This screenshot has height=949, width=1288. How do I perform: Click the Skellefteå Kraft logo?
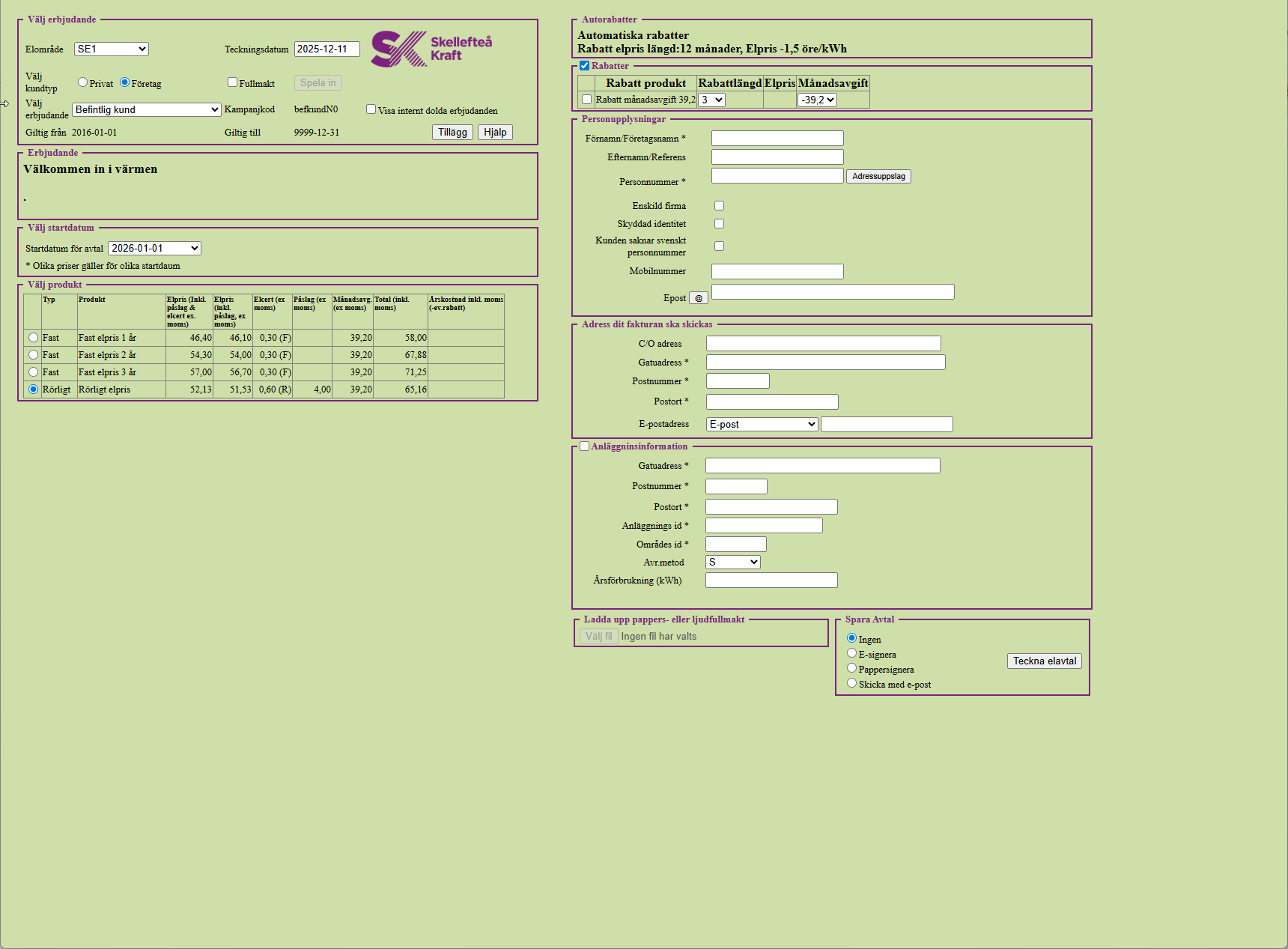click(431, 49)
